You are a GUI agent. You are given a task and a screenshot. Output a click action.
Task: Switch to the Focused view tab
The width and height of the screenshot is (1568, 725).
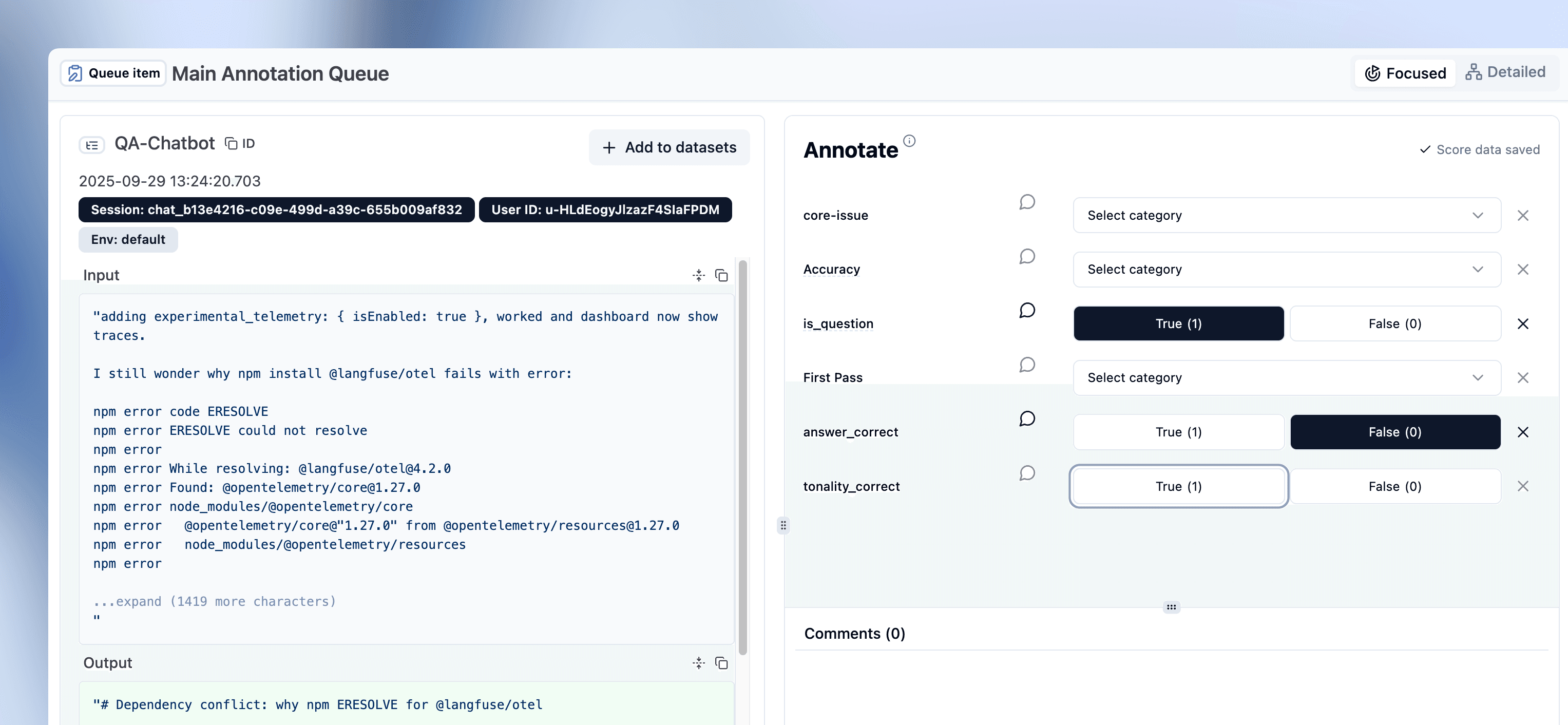[1405, 73]
